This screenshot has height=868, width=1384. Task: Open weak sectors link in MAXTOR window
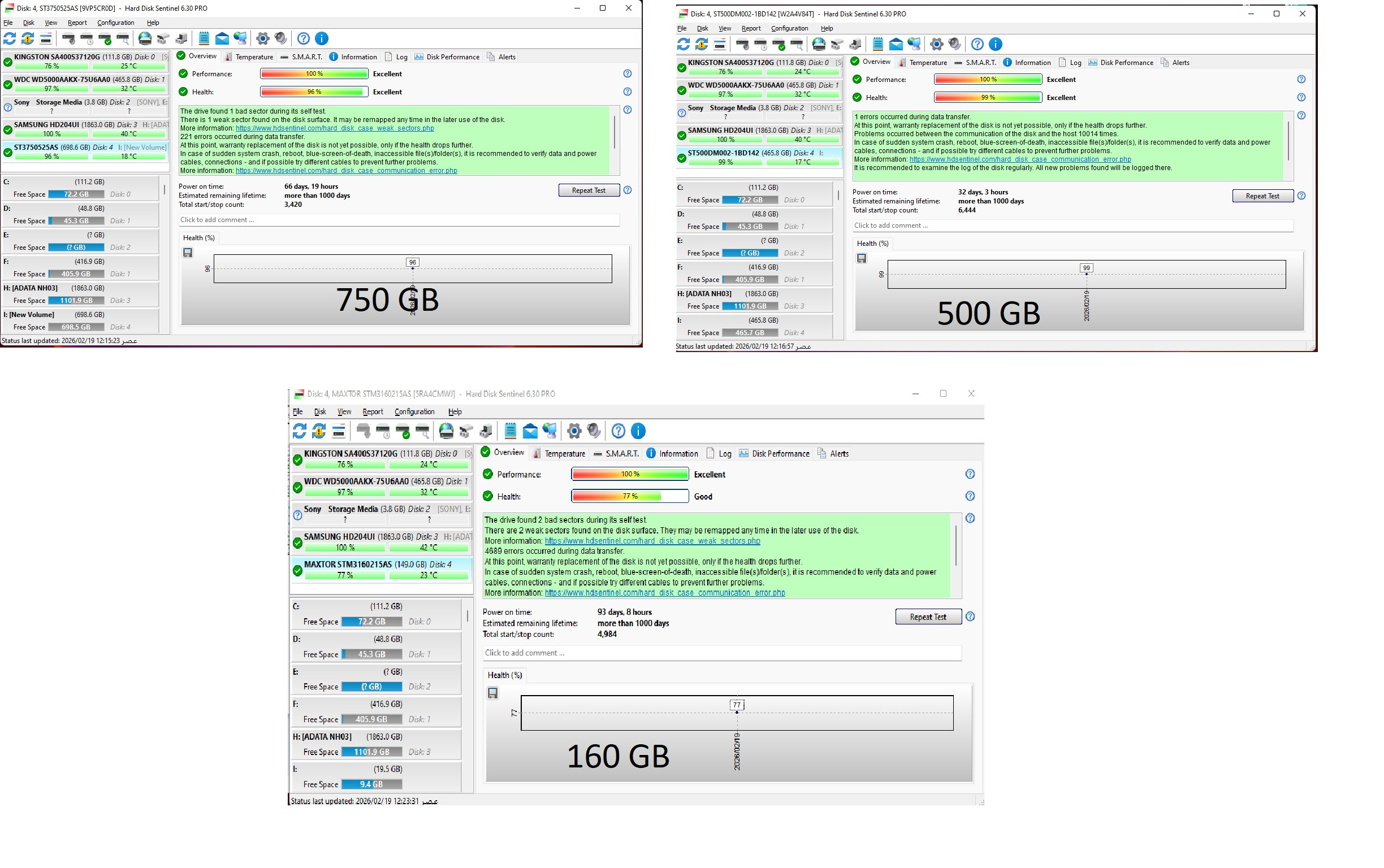coord(652,541)
